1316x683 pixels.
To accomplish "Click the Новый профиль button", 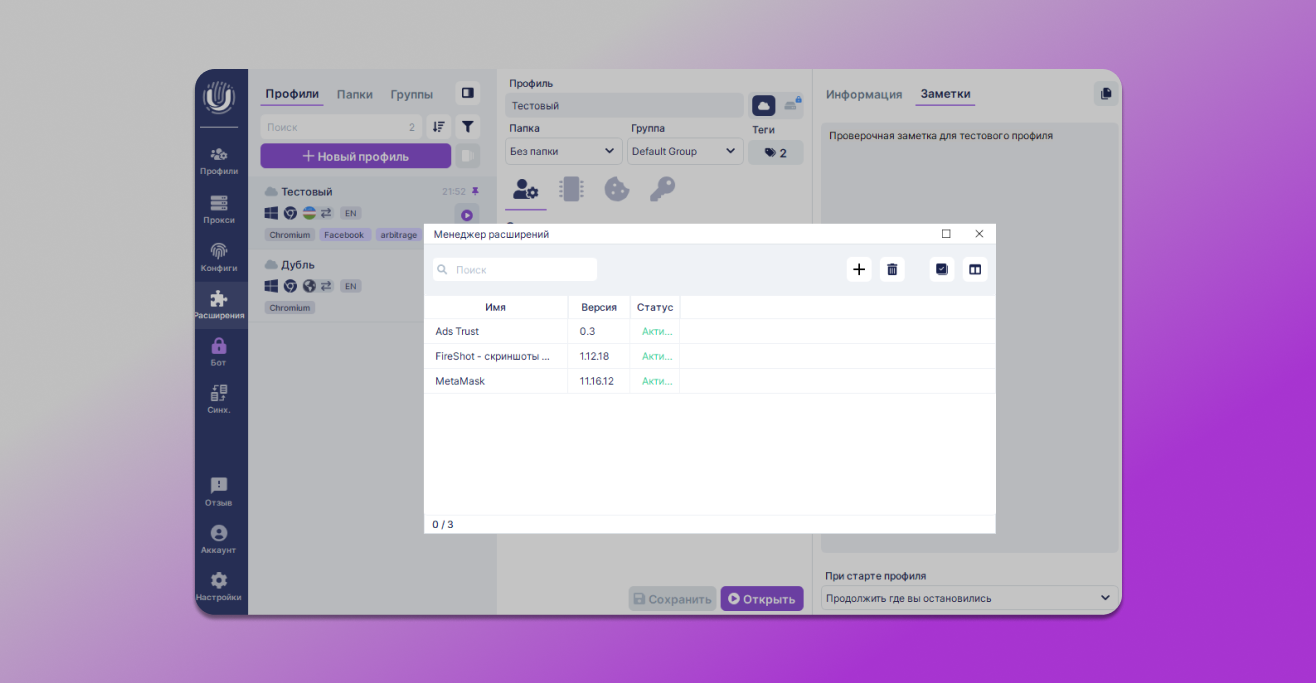I will pos(355,156).
